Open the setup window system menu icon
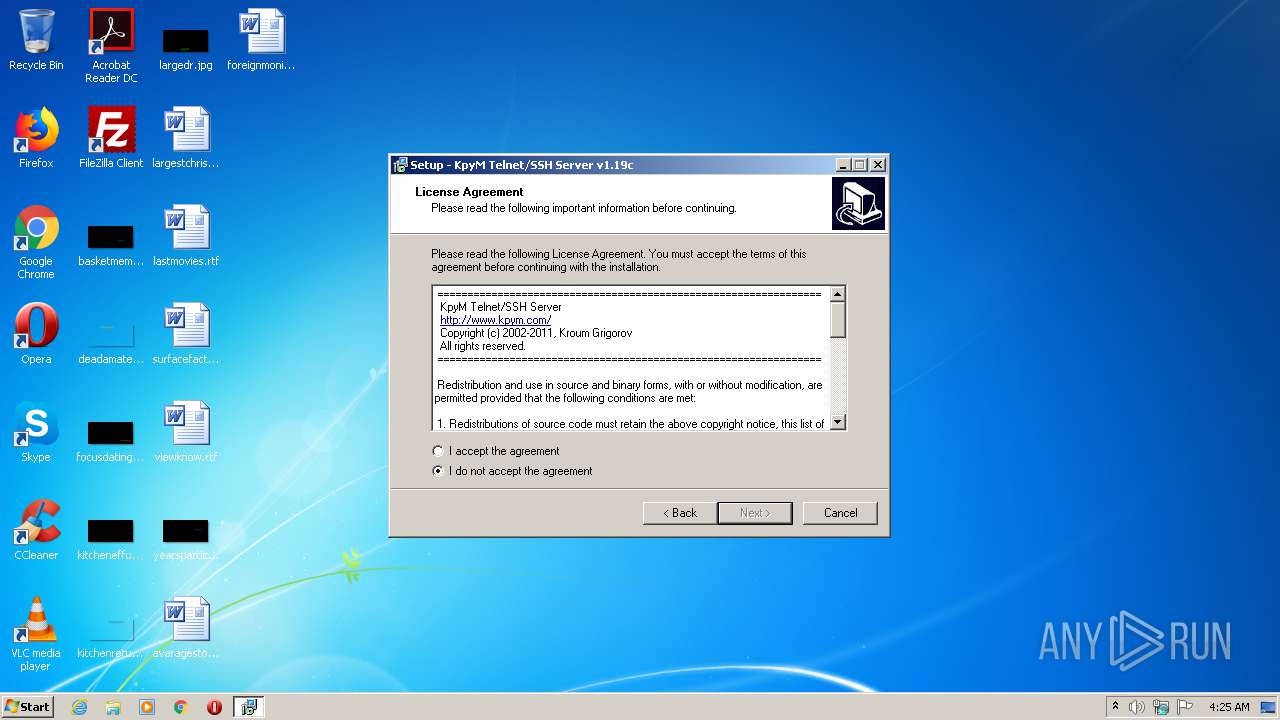 [x=400, y=165]
